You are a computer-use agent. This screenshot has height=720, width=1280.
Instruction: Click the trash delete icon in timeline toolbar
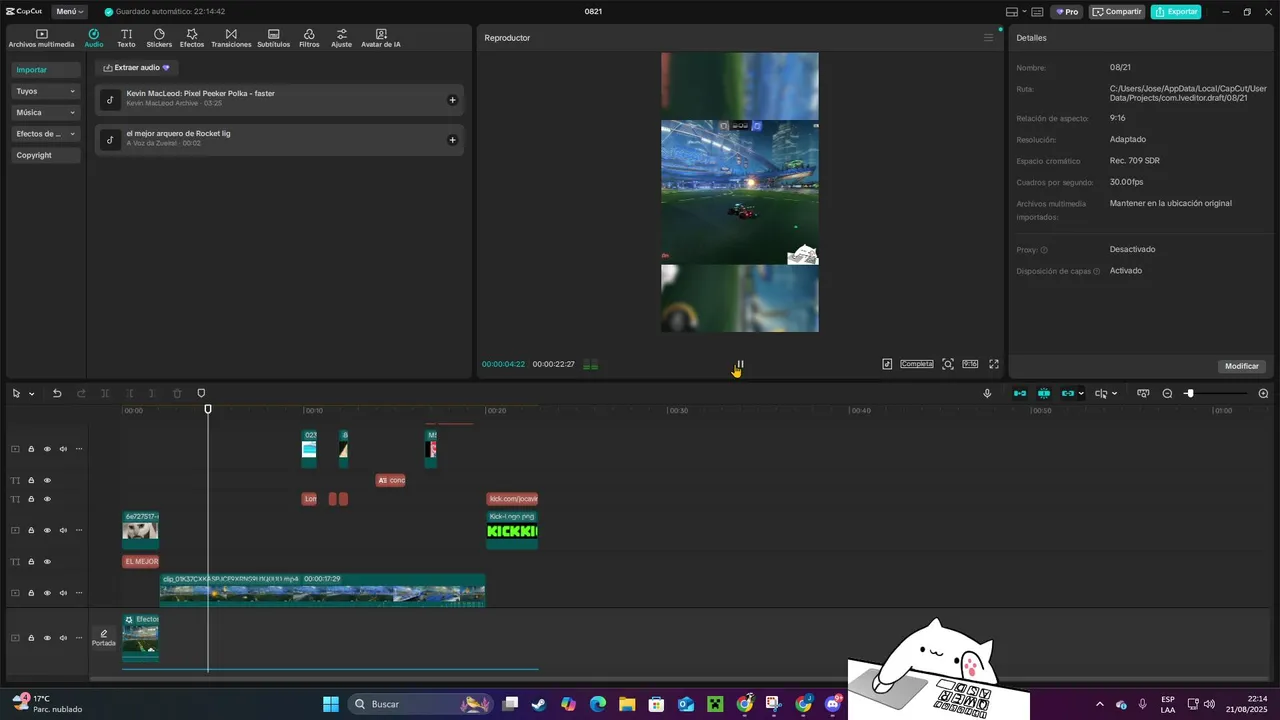(177, 394)
